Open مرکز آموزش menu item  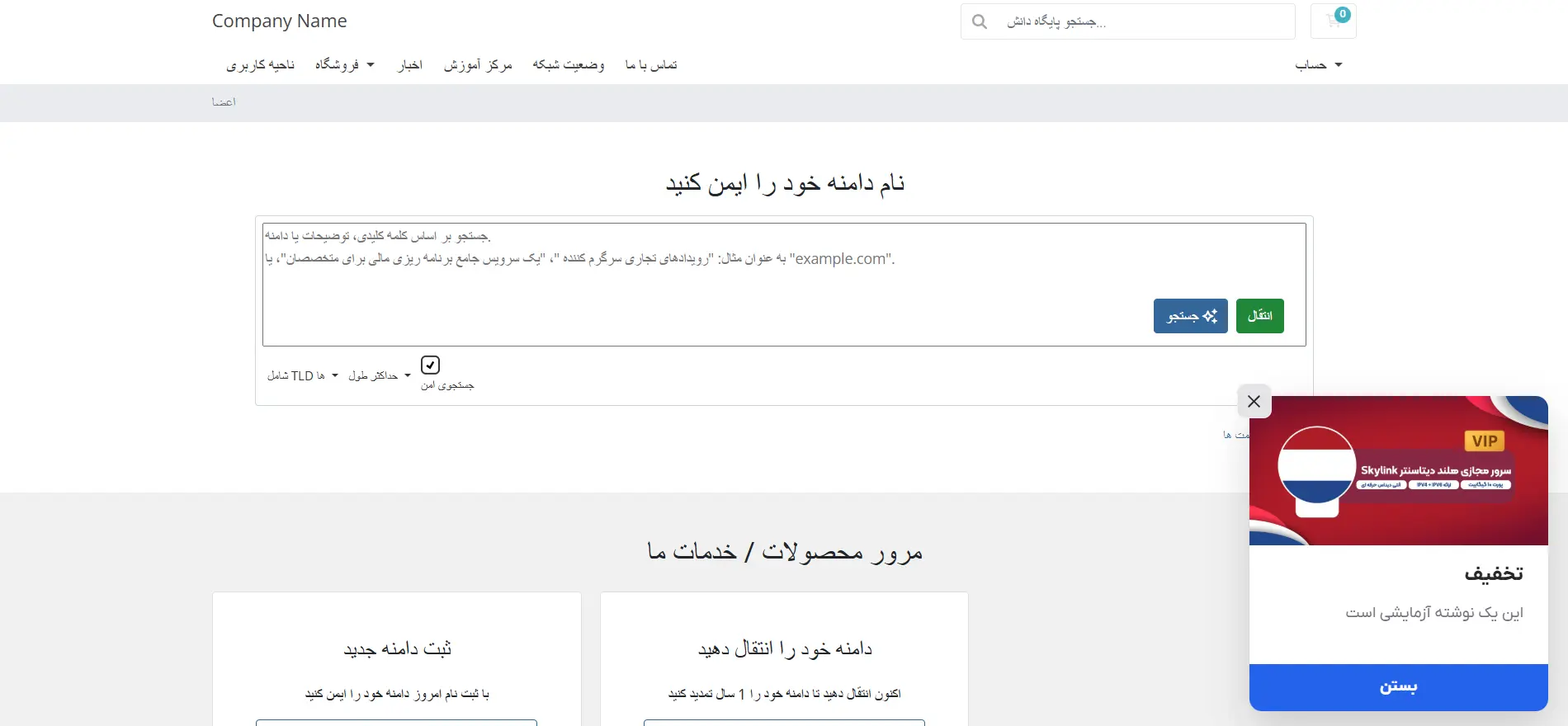point(478,65)
